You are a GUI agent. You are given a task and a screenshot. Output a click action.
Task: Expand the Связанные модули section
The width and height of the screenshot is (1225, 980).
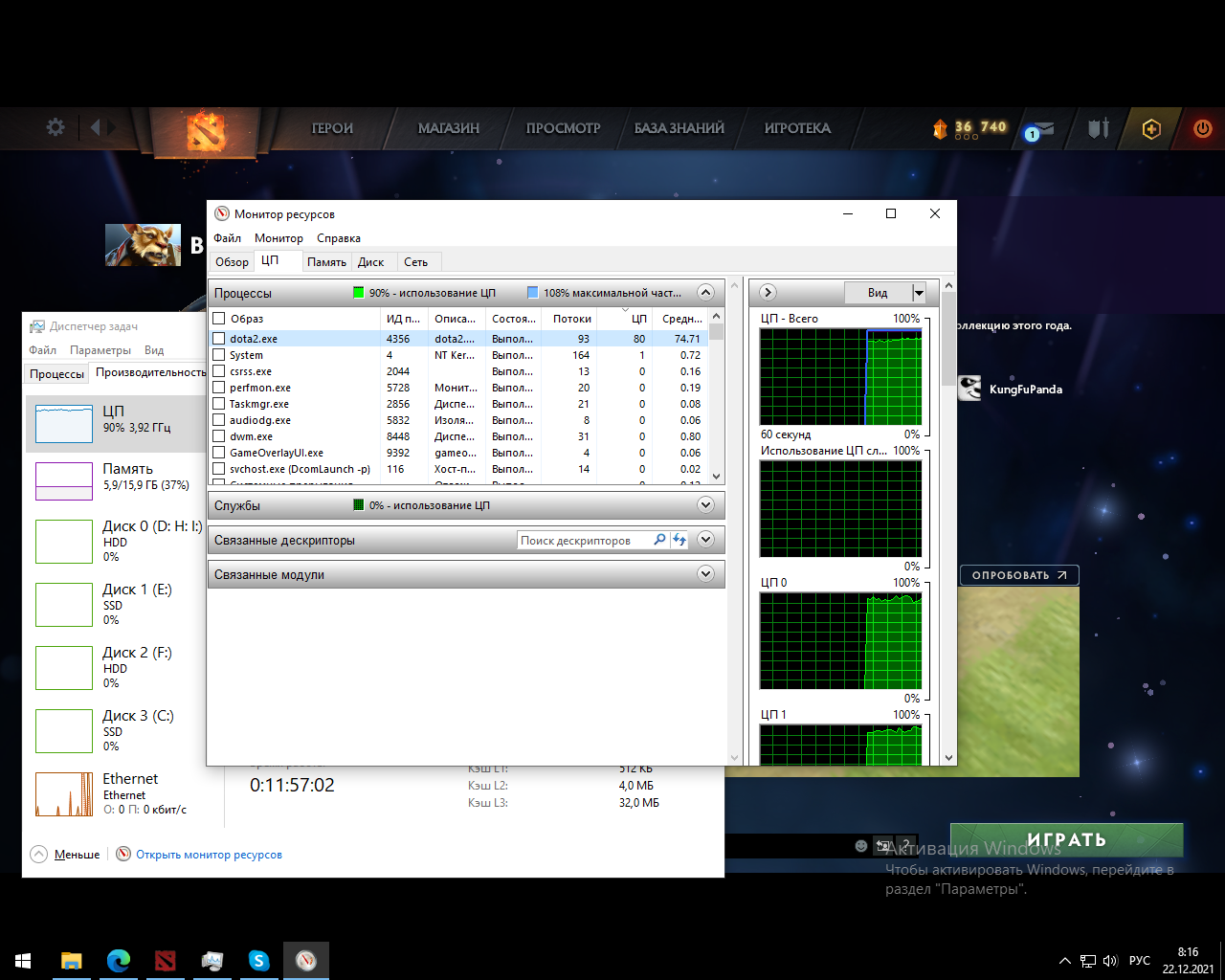click(x=705, y=574)
